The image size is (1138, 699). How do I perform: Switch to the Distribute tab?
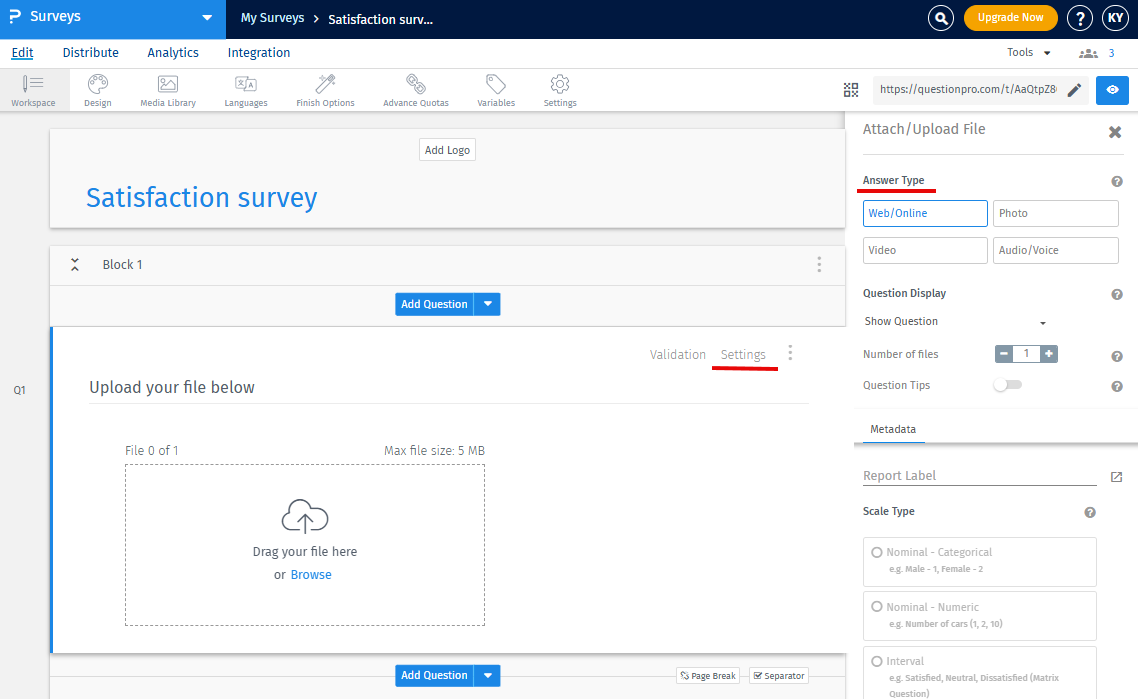point(90,52)
